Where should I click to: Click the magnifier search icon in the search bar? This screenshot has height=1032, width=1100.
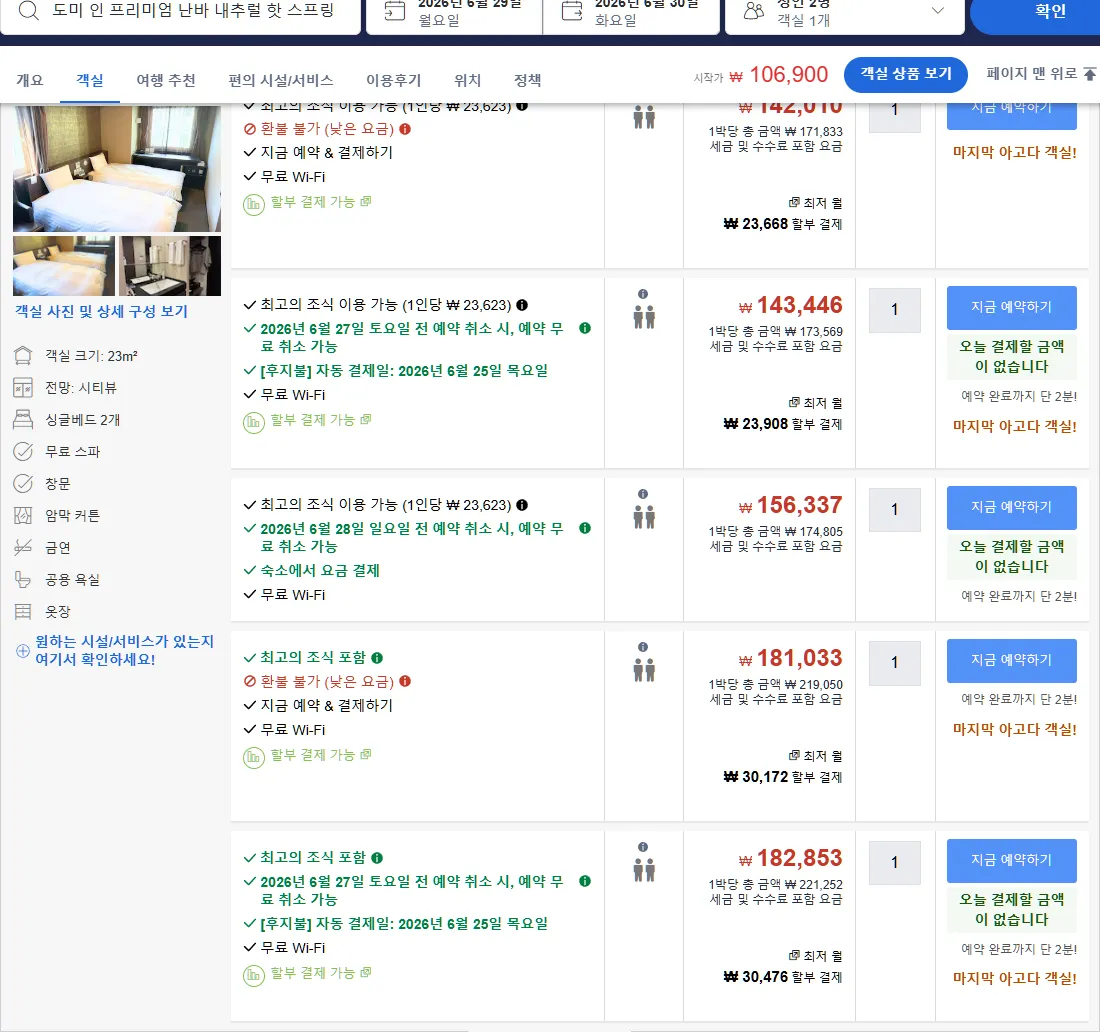click(29, 10)
